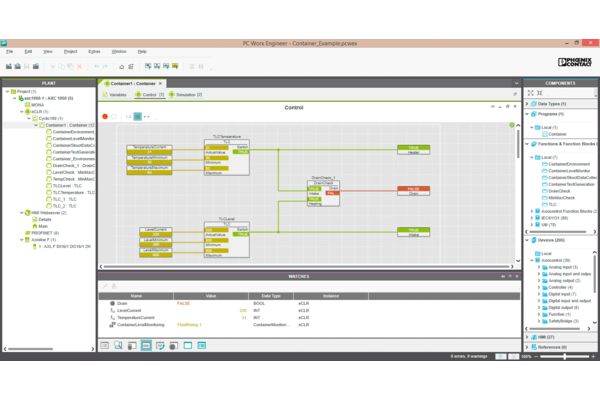Collapse the Devices section in Components
This screenshot has width=600, height=400.
(527, 240)
